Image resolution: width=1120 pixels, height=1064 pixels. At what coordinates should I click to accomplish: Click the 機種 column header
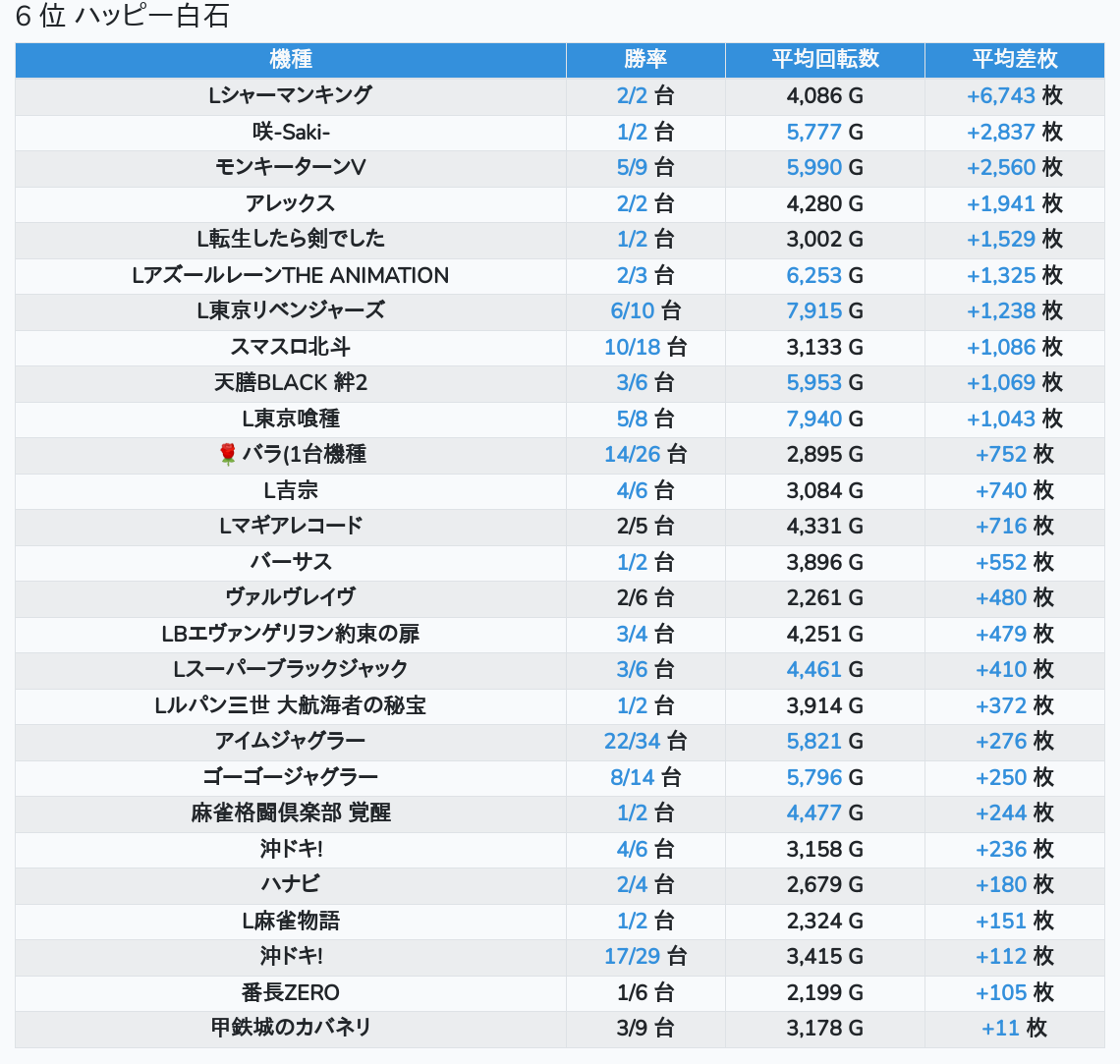pos(291,59)
